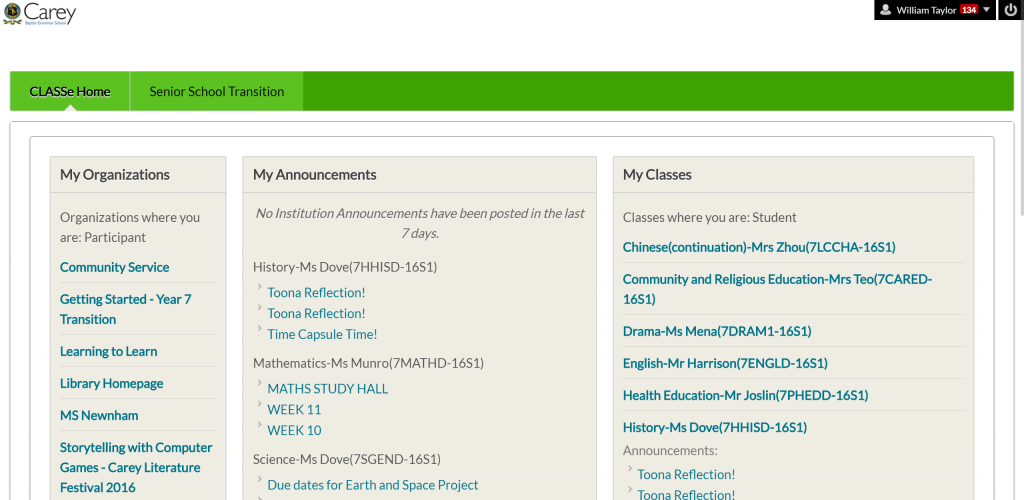Expand the William Taylor user menu arrow
This screenshot has width=1024, height=500.
click(x=986, y=10)
